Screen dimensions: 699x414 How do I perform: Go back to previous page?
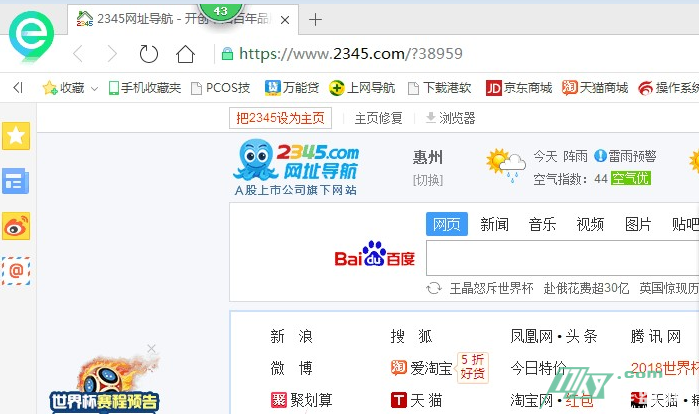click(78, 54)
